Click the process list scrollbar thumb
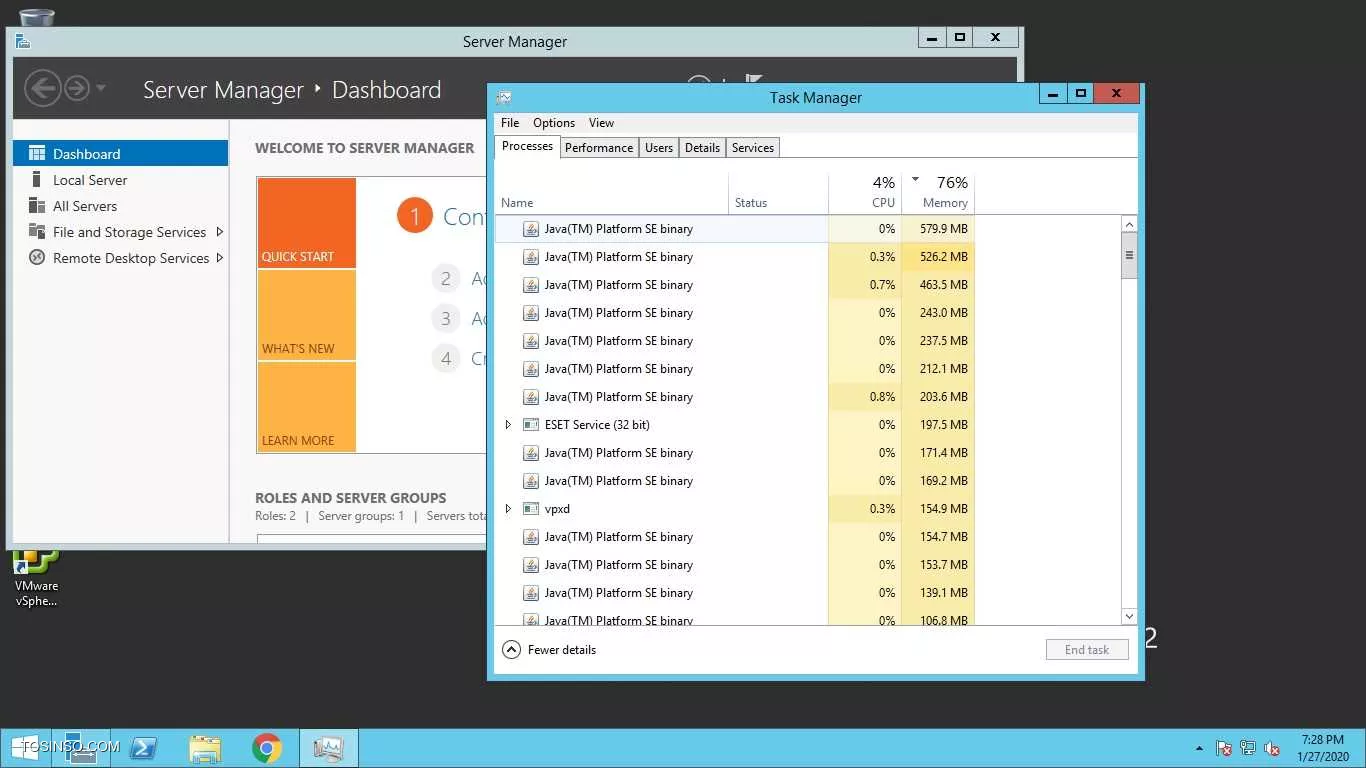 (x=1129, y=256)
